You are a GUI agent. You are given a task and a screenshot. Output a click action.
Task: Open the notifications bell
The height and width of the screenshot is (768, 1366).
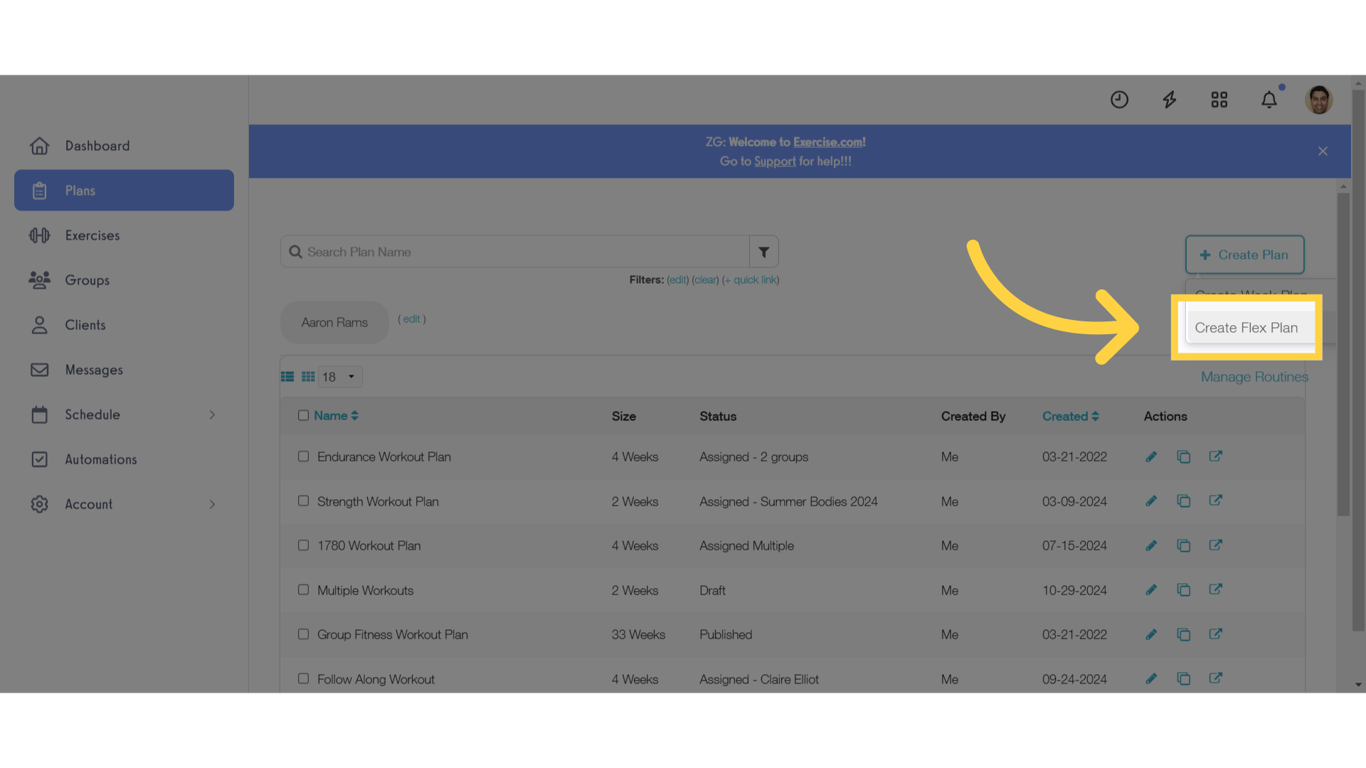coord(1269,99)
